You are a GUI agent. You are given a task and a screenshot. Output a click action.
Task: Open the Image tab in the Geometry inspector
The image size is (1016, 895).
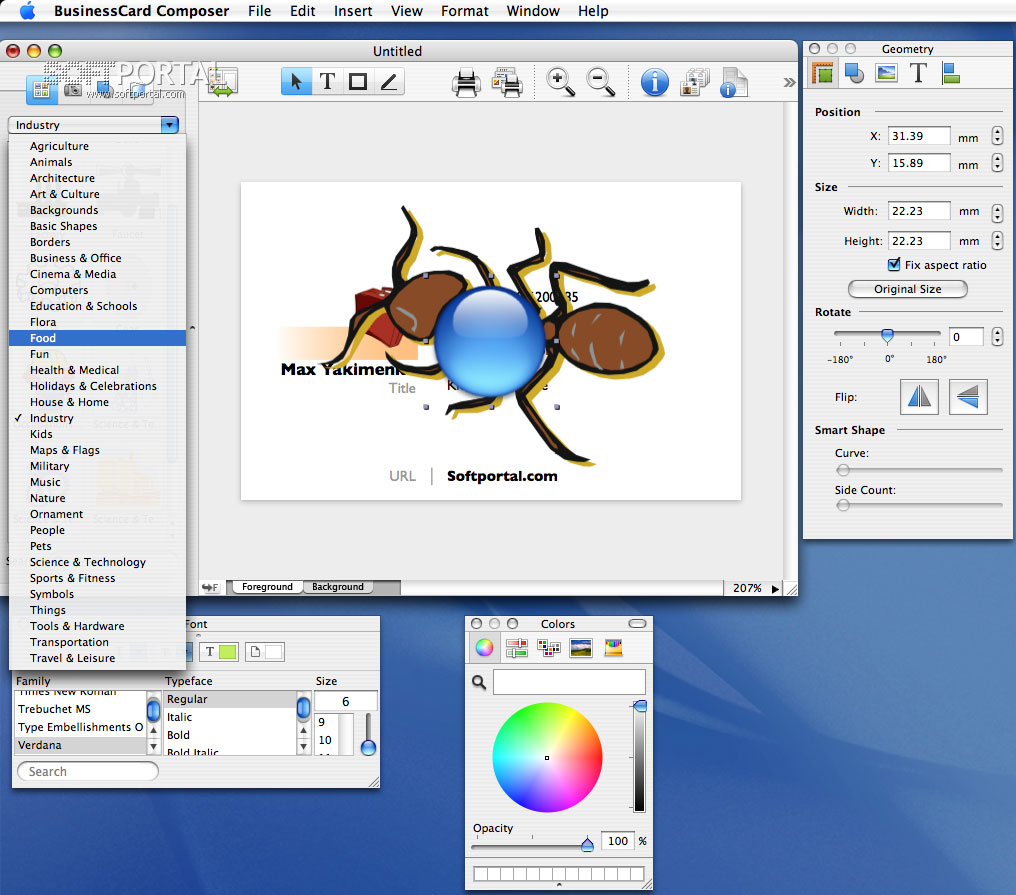coord(886,73)
